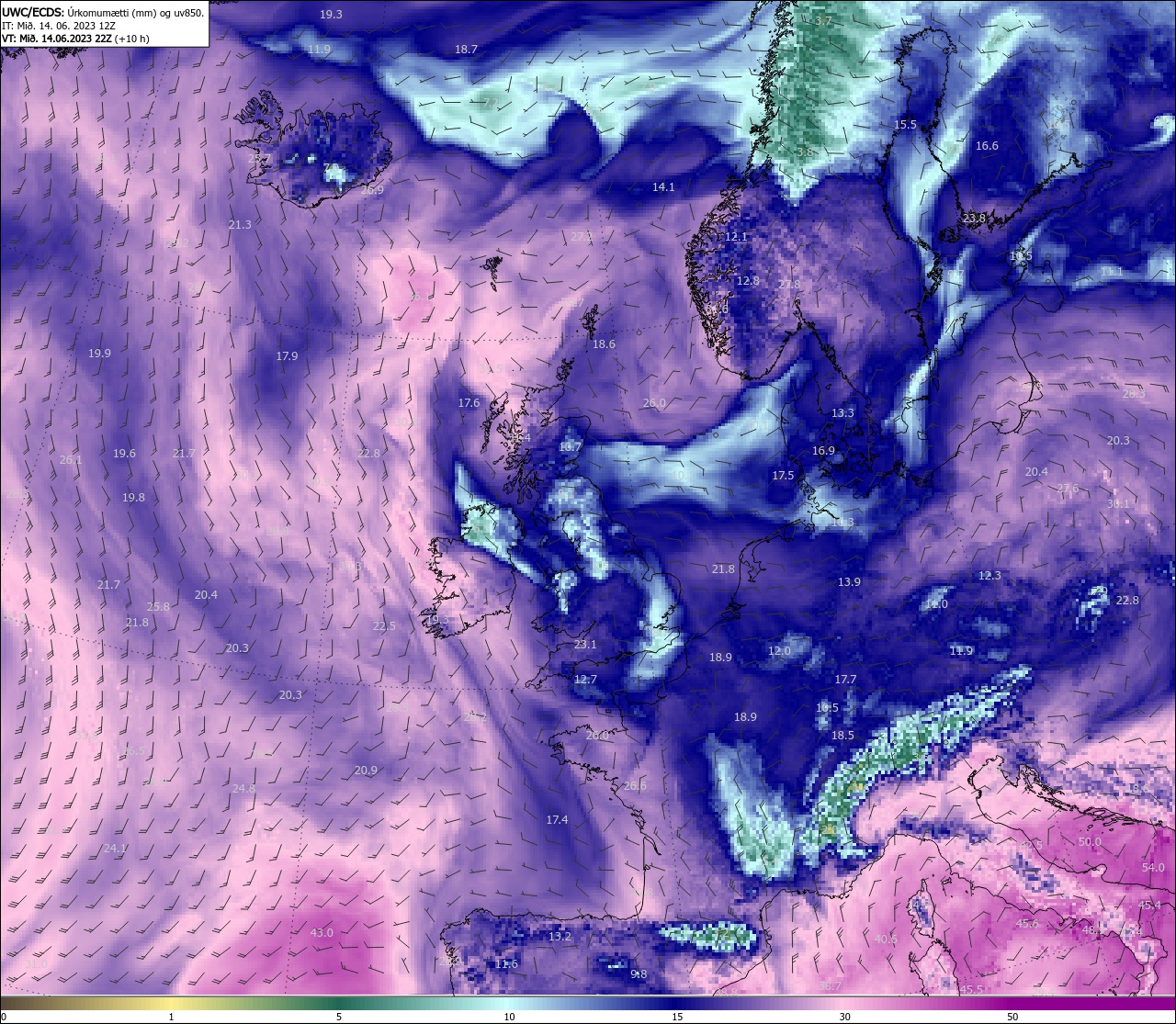Click the value label '23.1'
The image size is (1176, 1024).
coord(585,645)
